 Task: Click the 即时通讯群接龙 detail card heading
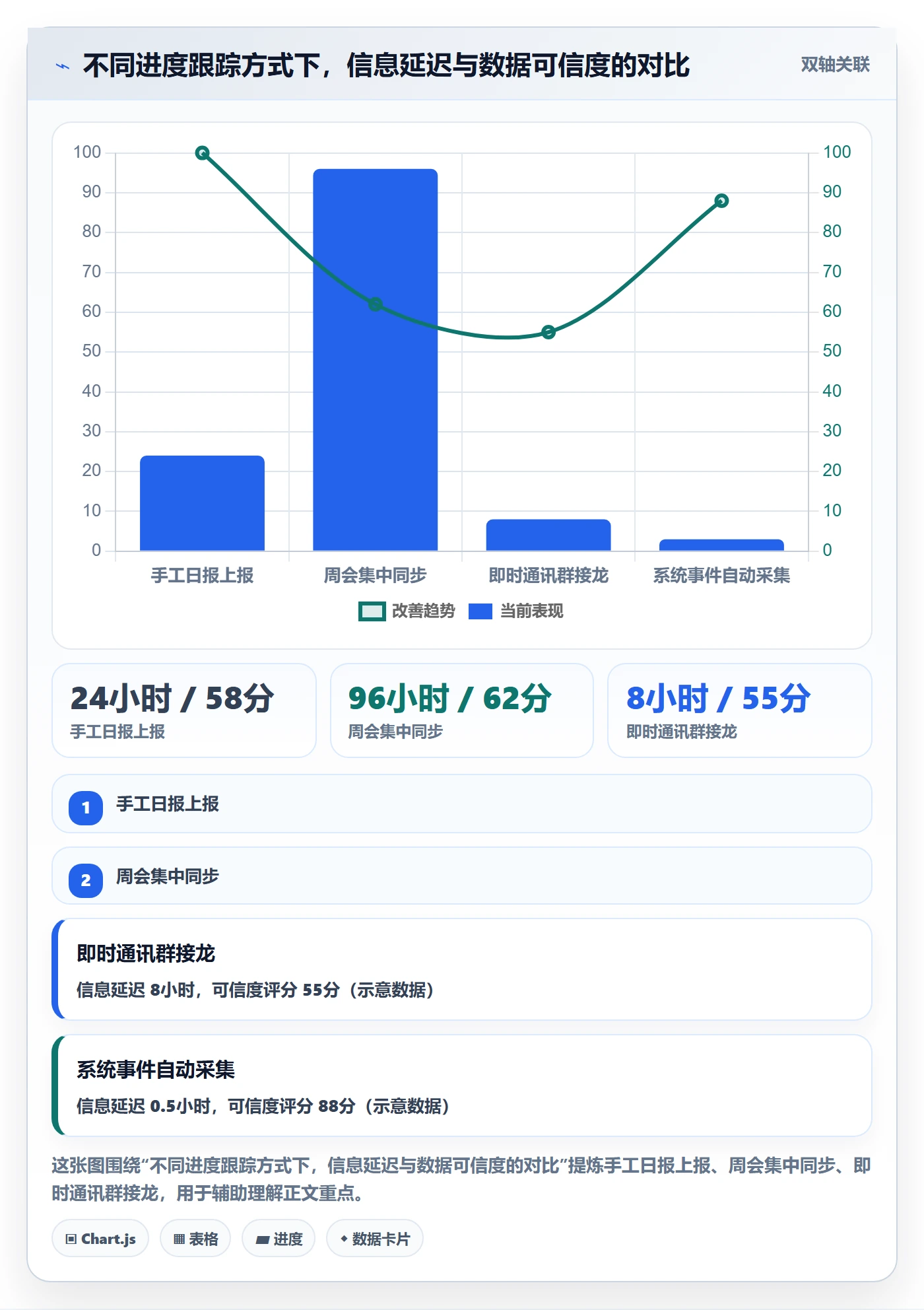point(146,953)
